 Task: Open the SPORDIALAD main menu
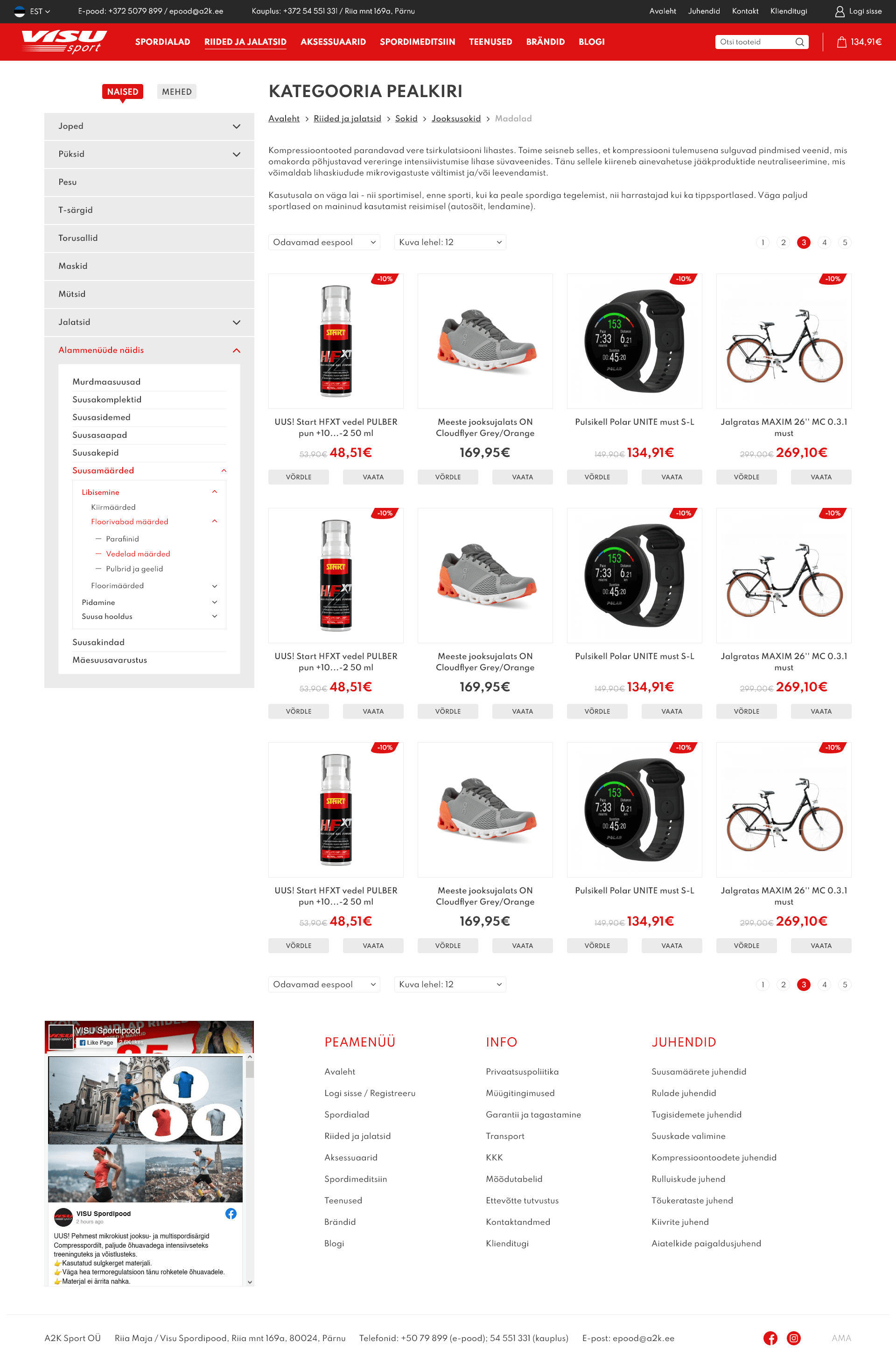162,42
